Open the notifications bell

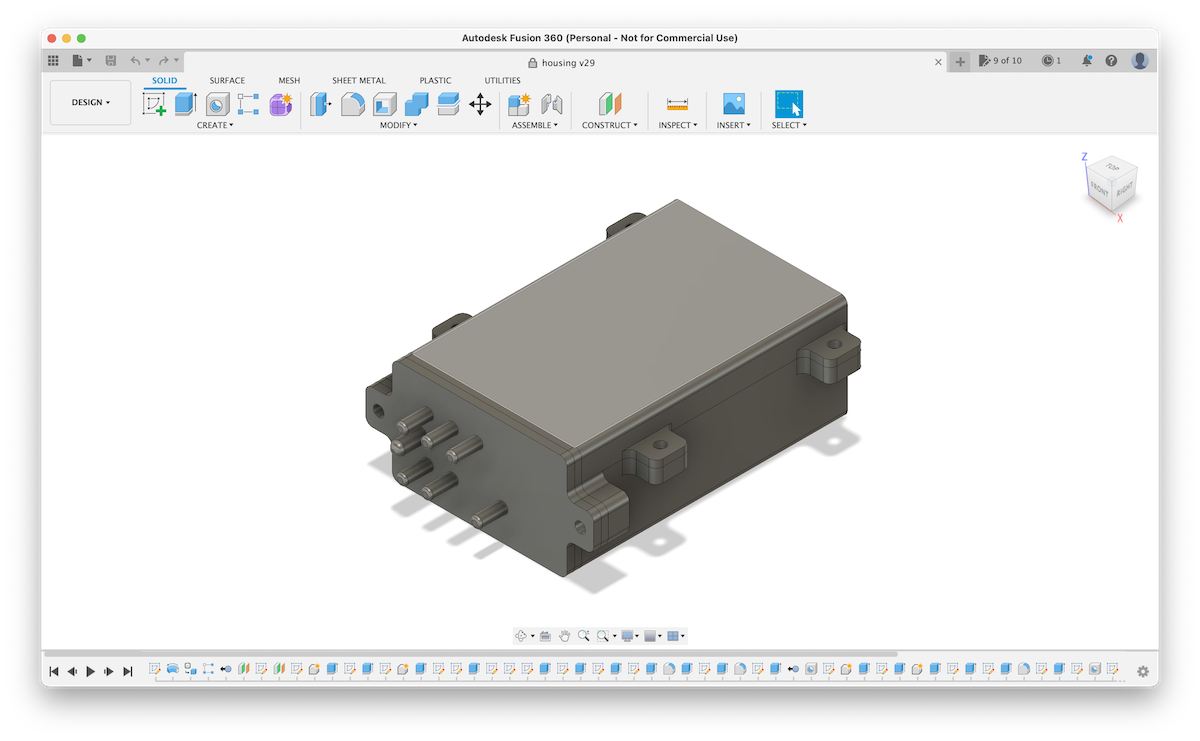click(1086, 61)
